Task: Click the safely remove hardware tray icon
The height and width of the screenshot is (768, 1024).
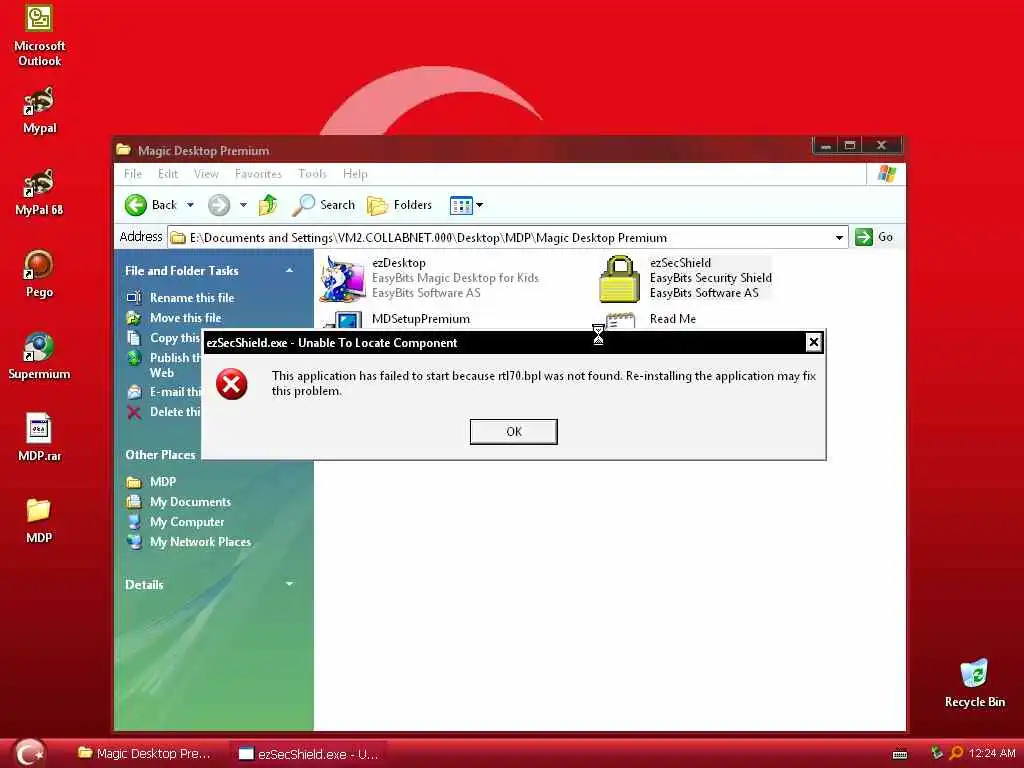Action: [x=936, y=754]
